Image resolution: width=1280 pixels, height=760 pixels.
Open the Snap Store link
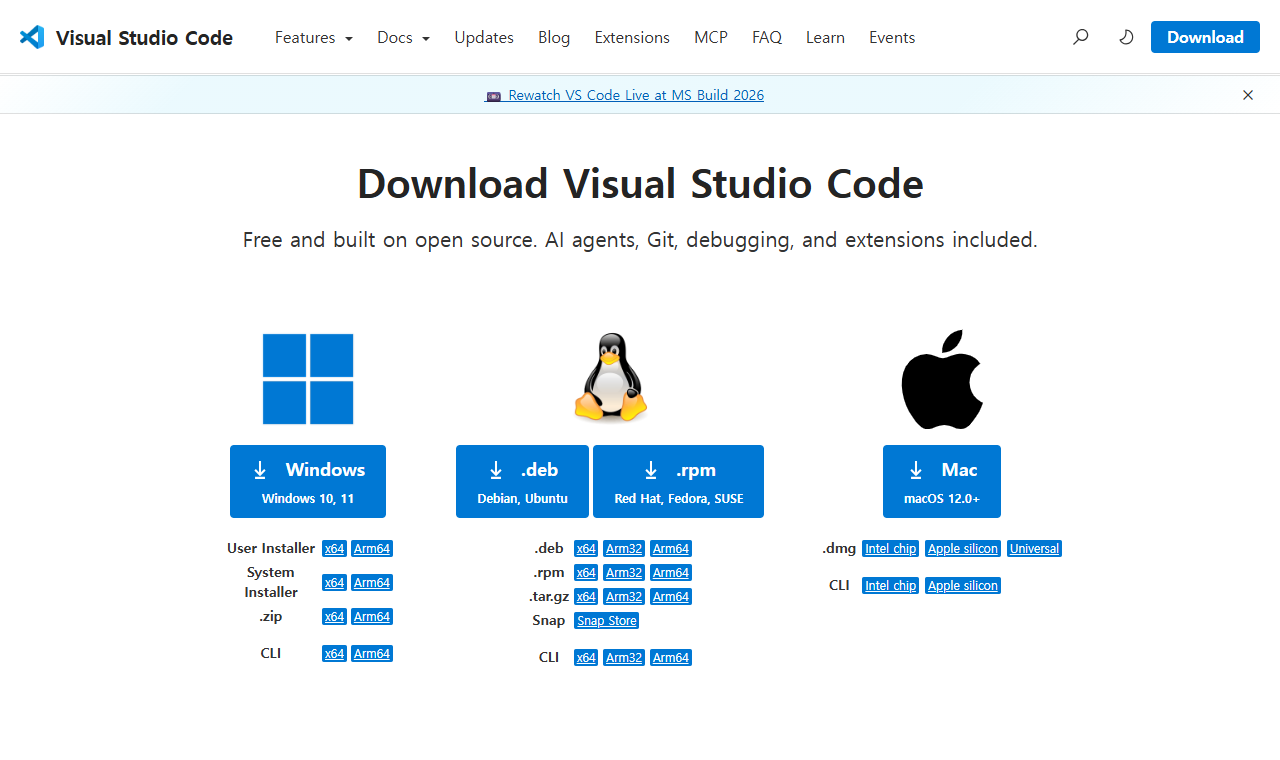pos(607,621)
